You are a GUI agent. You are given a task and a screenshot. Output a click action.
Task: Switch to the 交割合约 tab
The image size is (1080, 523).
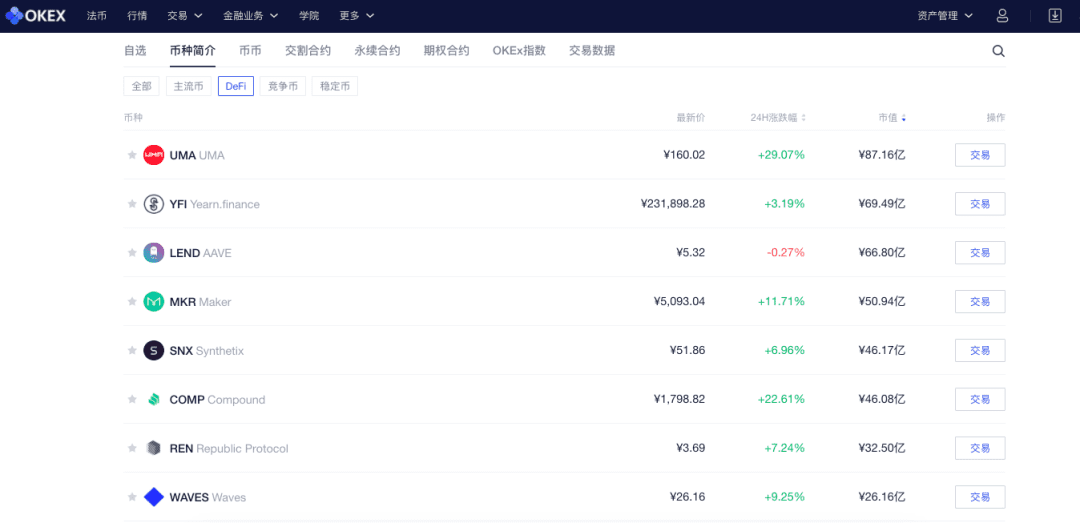coord(308,50)
